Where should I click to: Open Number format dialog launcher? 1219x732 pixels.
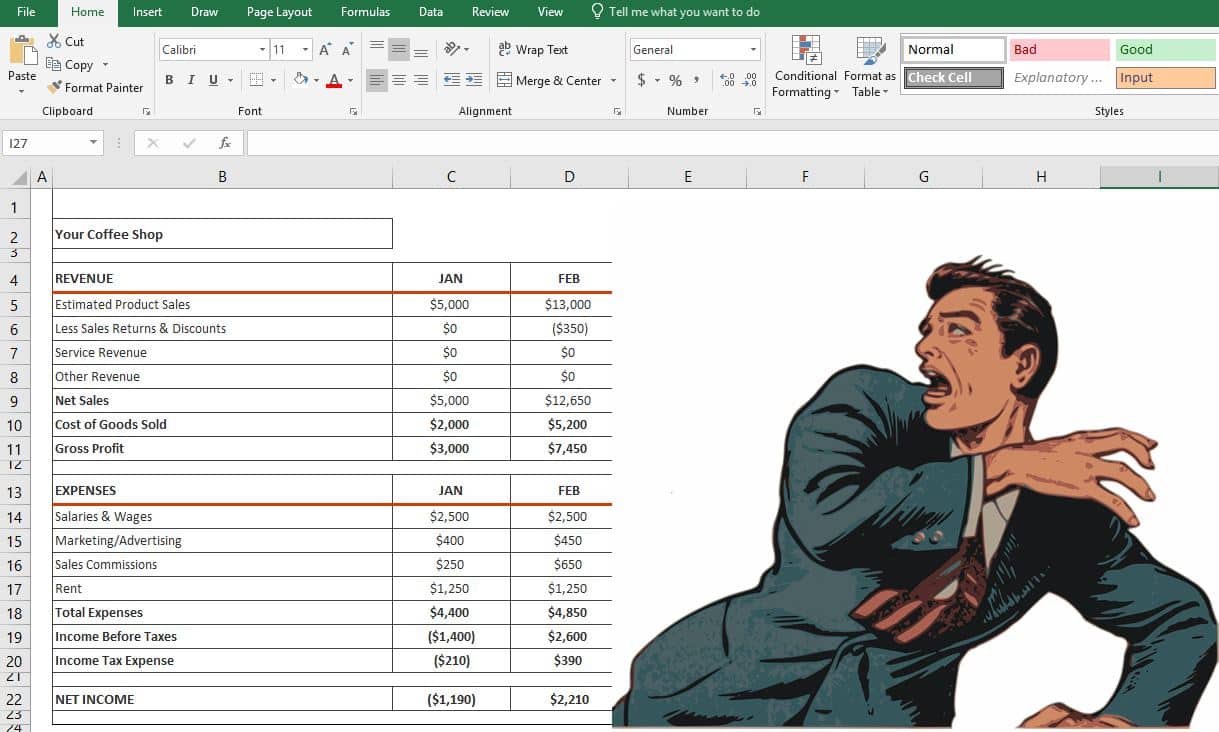(757, 111)
